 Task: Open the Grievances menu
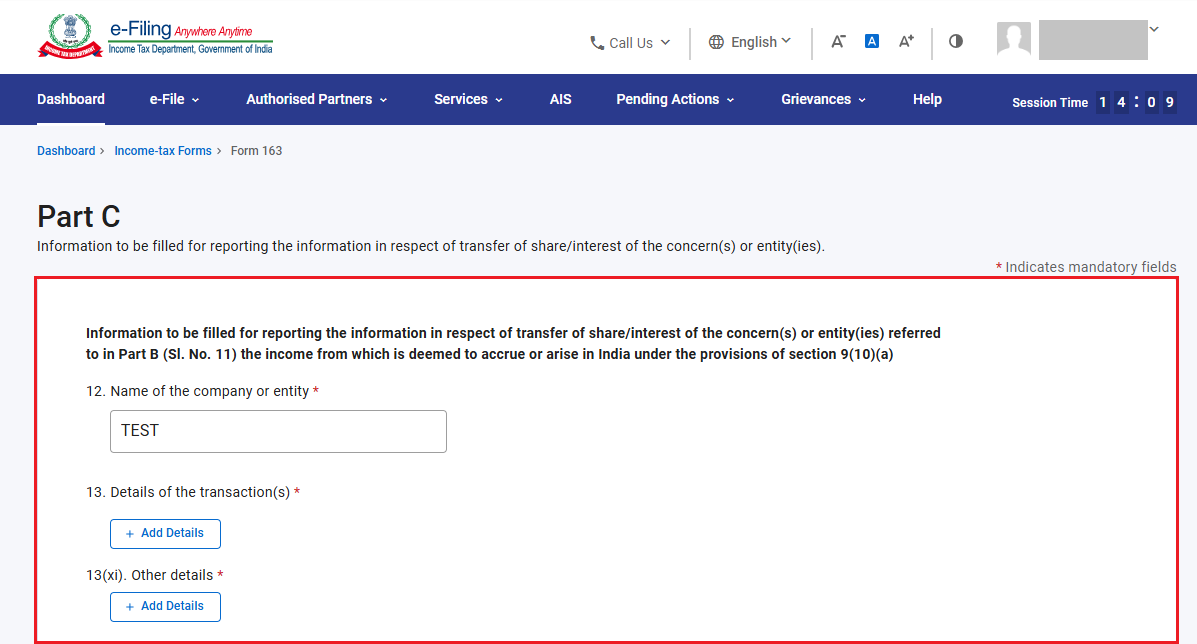(824, 99)
